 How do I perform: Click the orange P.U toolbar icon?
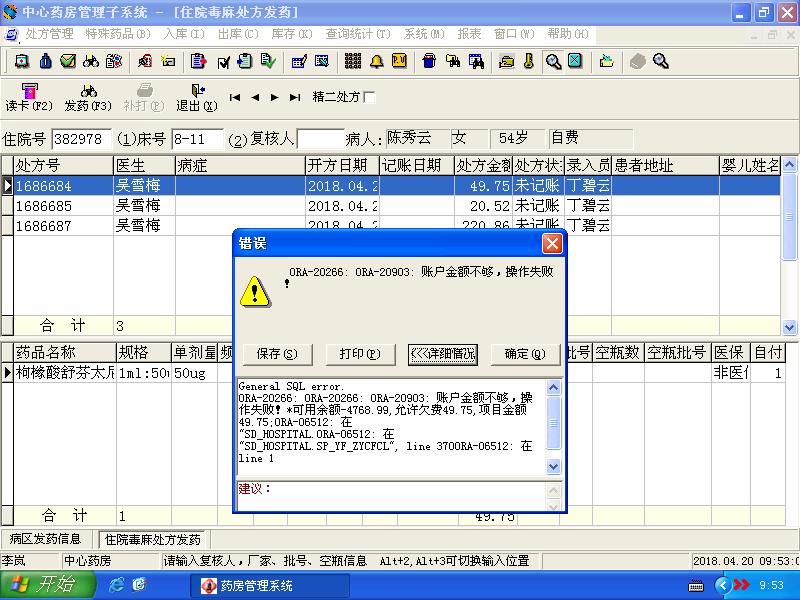coord(399,61)
